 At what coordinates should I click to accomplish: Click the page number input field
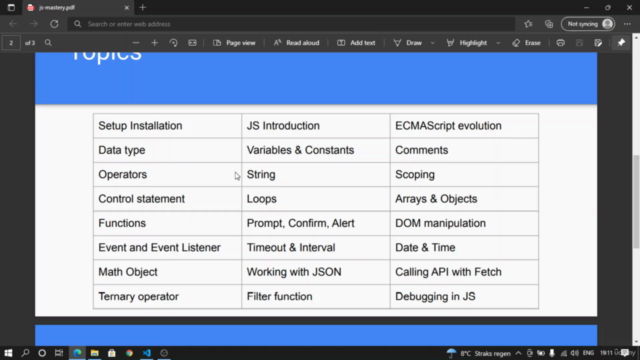tap(11, 43)
